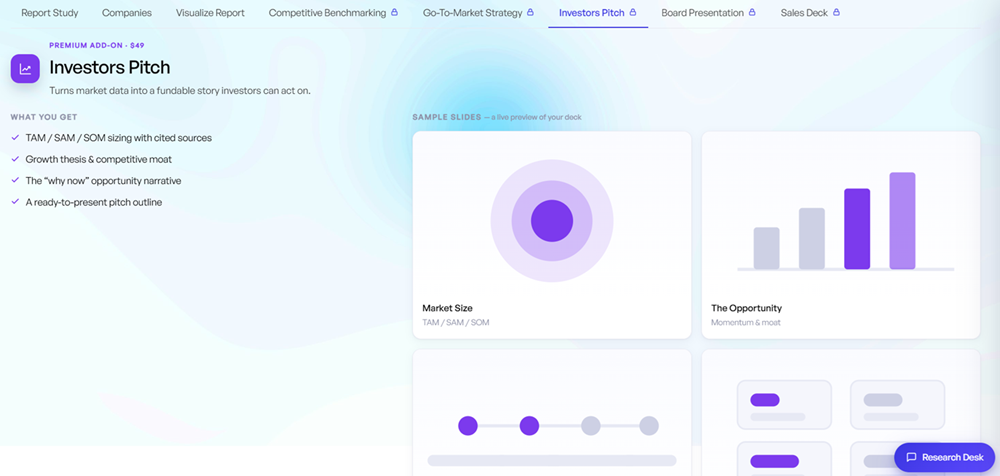Click the SAMPLE SLIDES label
1000x476 pixels.
tap(446, 117)
